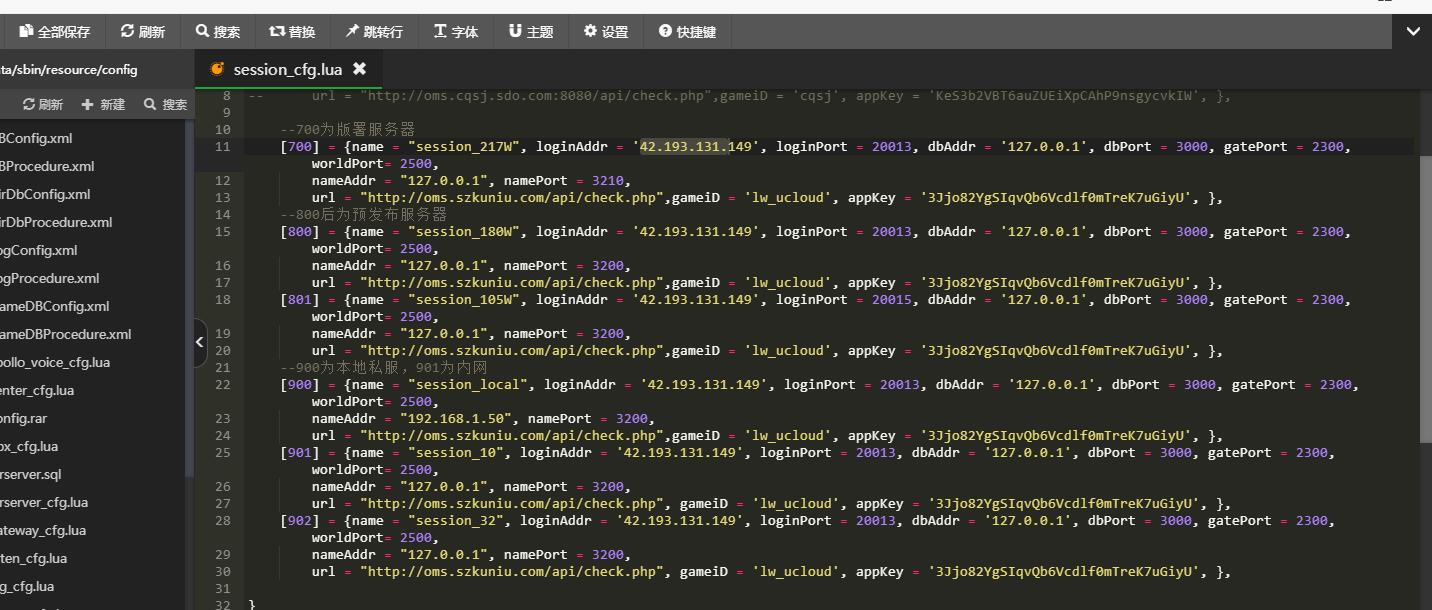Open the Search (搜索) tool in top toolbar

(x=218, y=32)
